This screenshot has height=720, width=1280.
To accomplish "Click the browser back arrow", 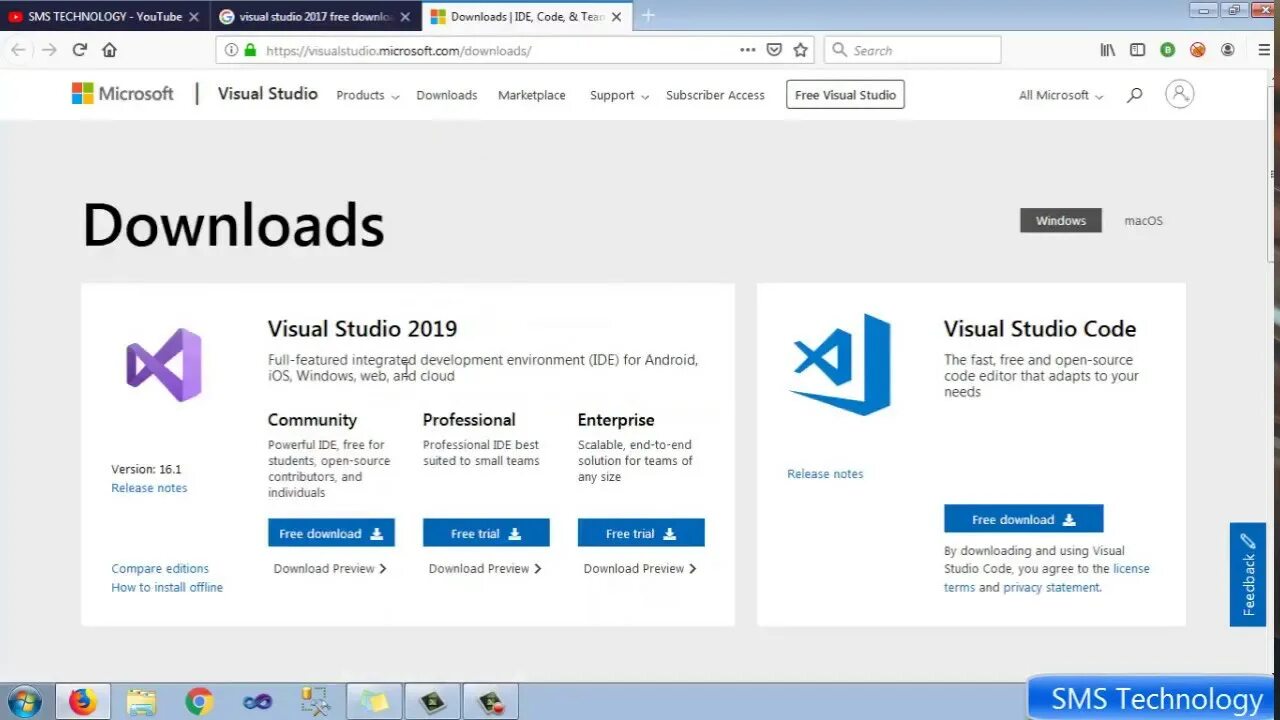I will pos(18,50).
